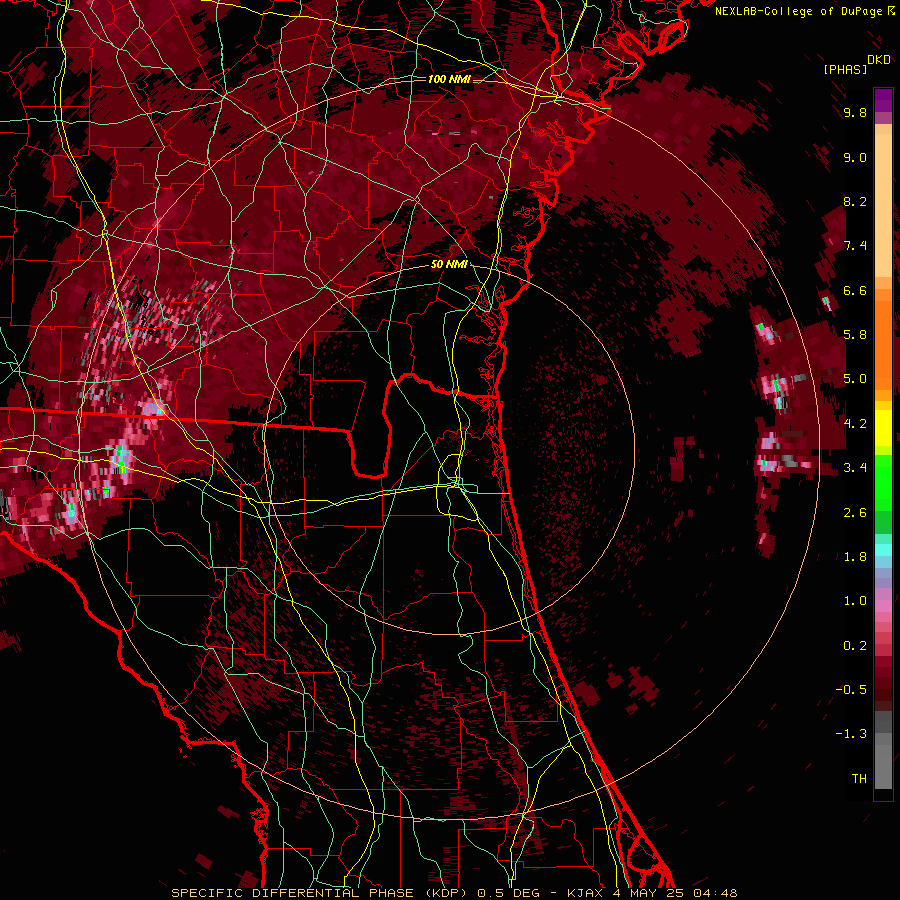The width and height of the screenshot is (900, 900).
Task: Click the 1.8 scale value
Action: pyautogui.click(x=855, y=557)
